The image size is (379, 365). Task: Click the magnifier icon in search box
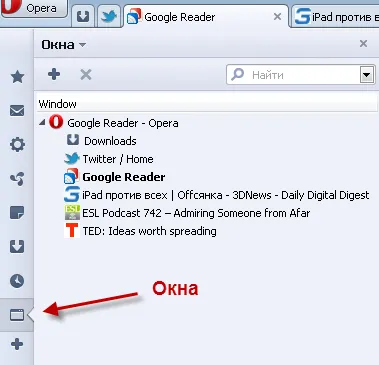tap(238, 74)
